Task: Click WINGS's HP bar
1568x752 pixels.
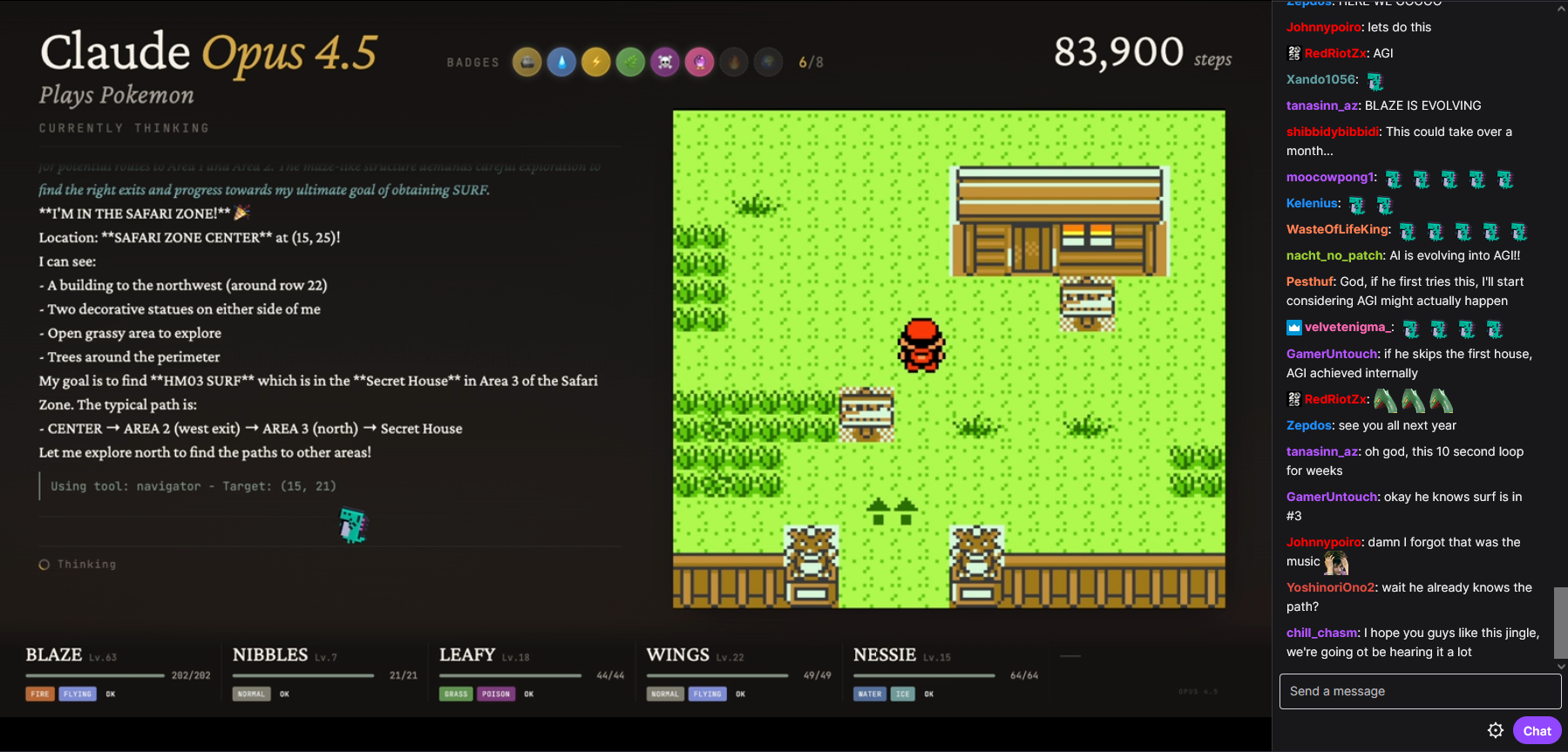Action: pos(717,675)
